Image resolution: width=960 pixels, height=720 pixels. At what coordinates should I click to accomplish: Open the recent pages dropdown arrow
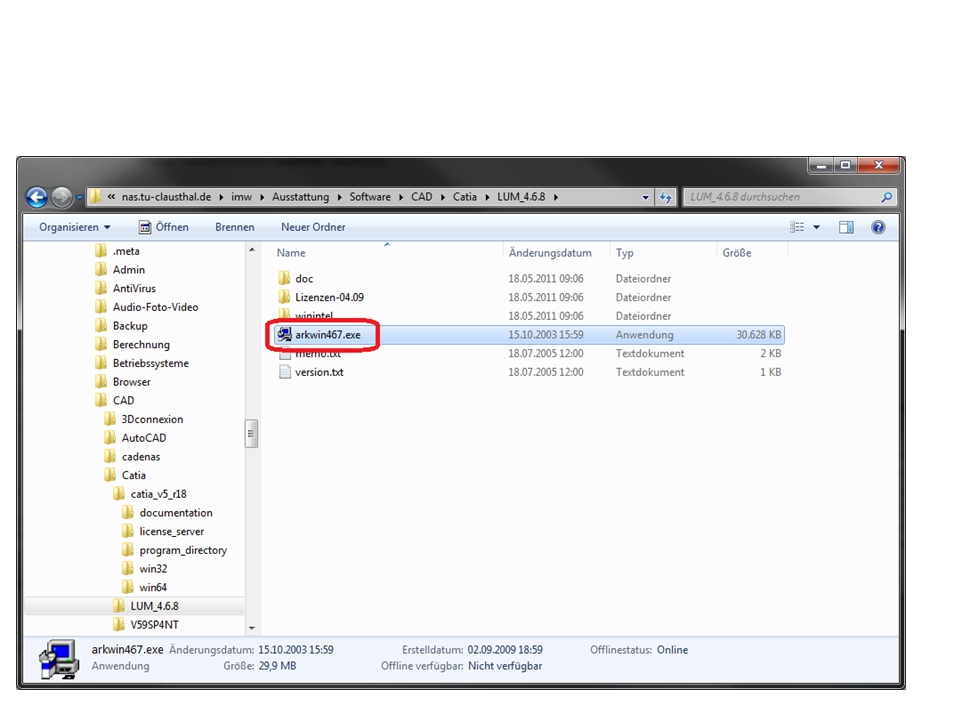coord(80,198)
